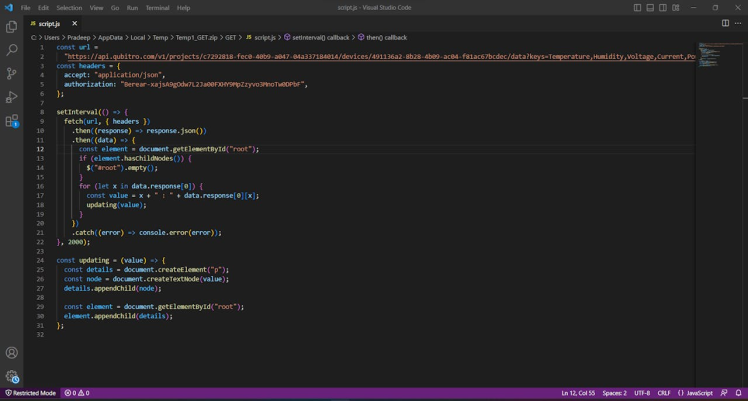Image resolution: width=748 pixels, height=401 pixels.
Task: Change UTF-8 file encoding in status bar
Action: 642,393
